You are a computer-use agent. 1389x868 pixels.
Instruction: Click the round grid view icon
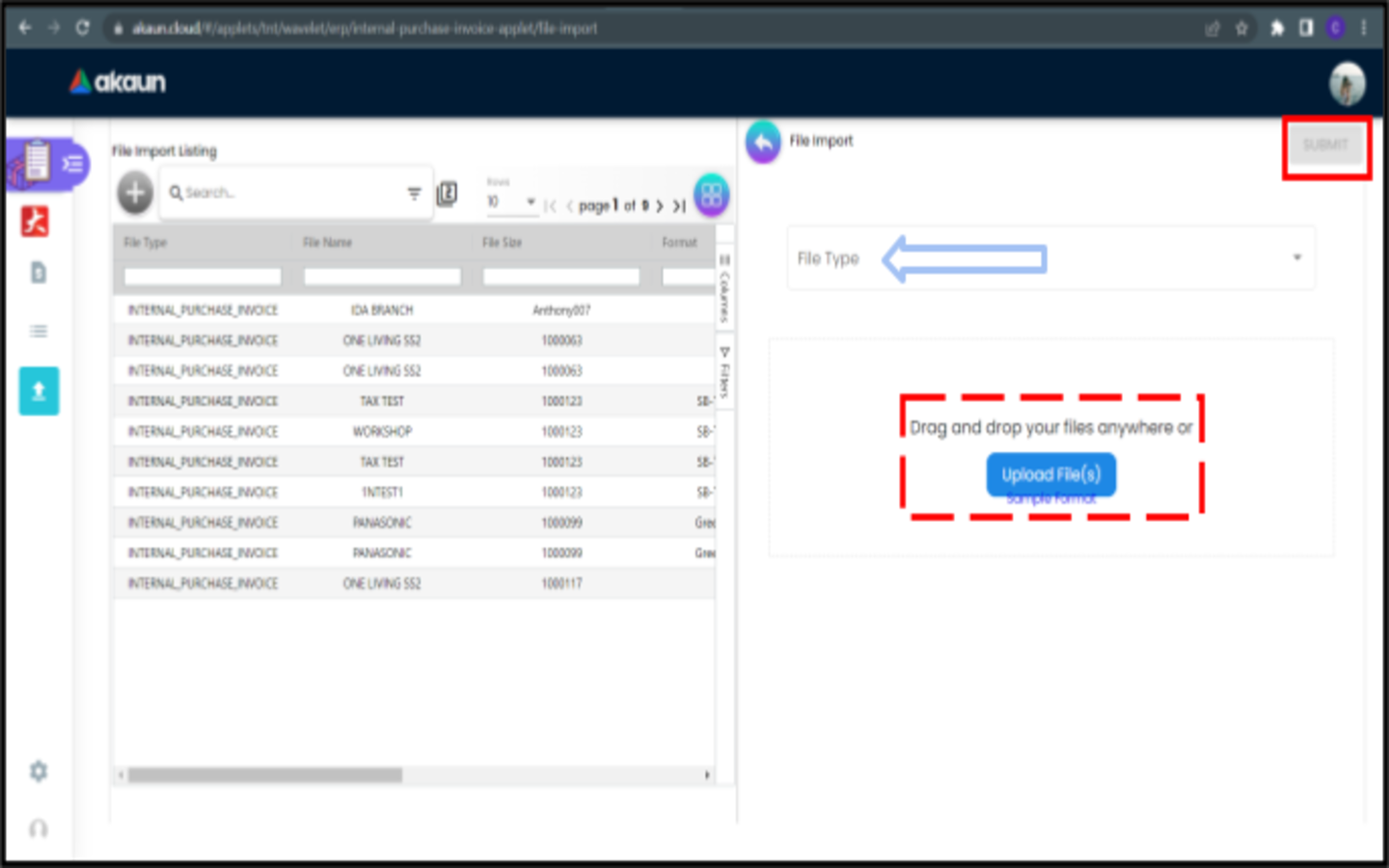click(x=712, y=195)
